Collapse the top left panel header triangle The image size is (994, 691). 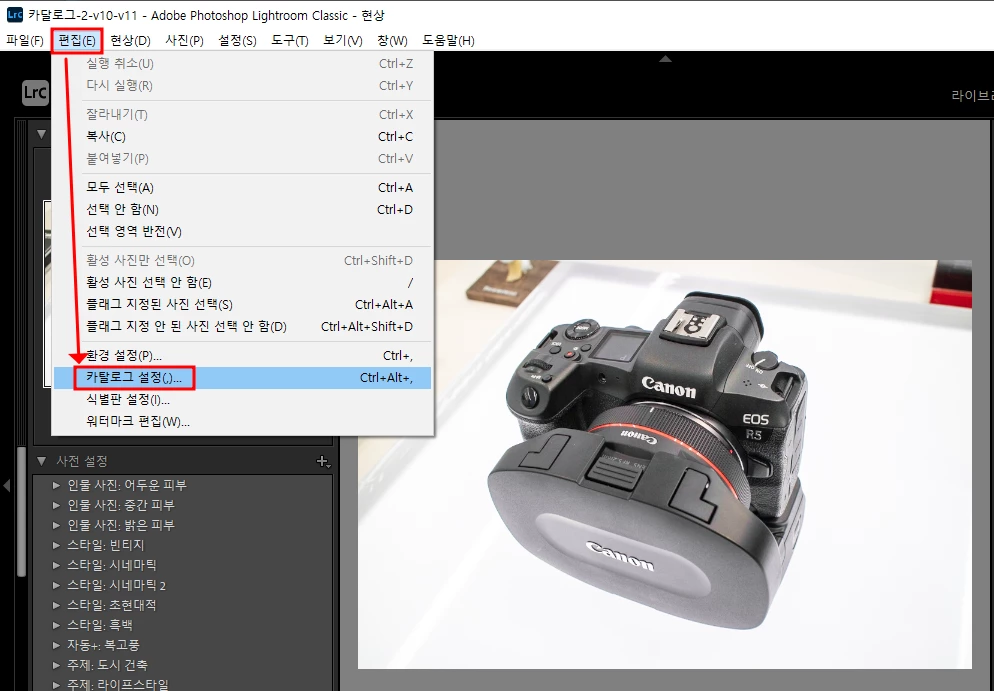(x=41, y=134)
